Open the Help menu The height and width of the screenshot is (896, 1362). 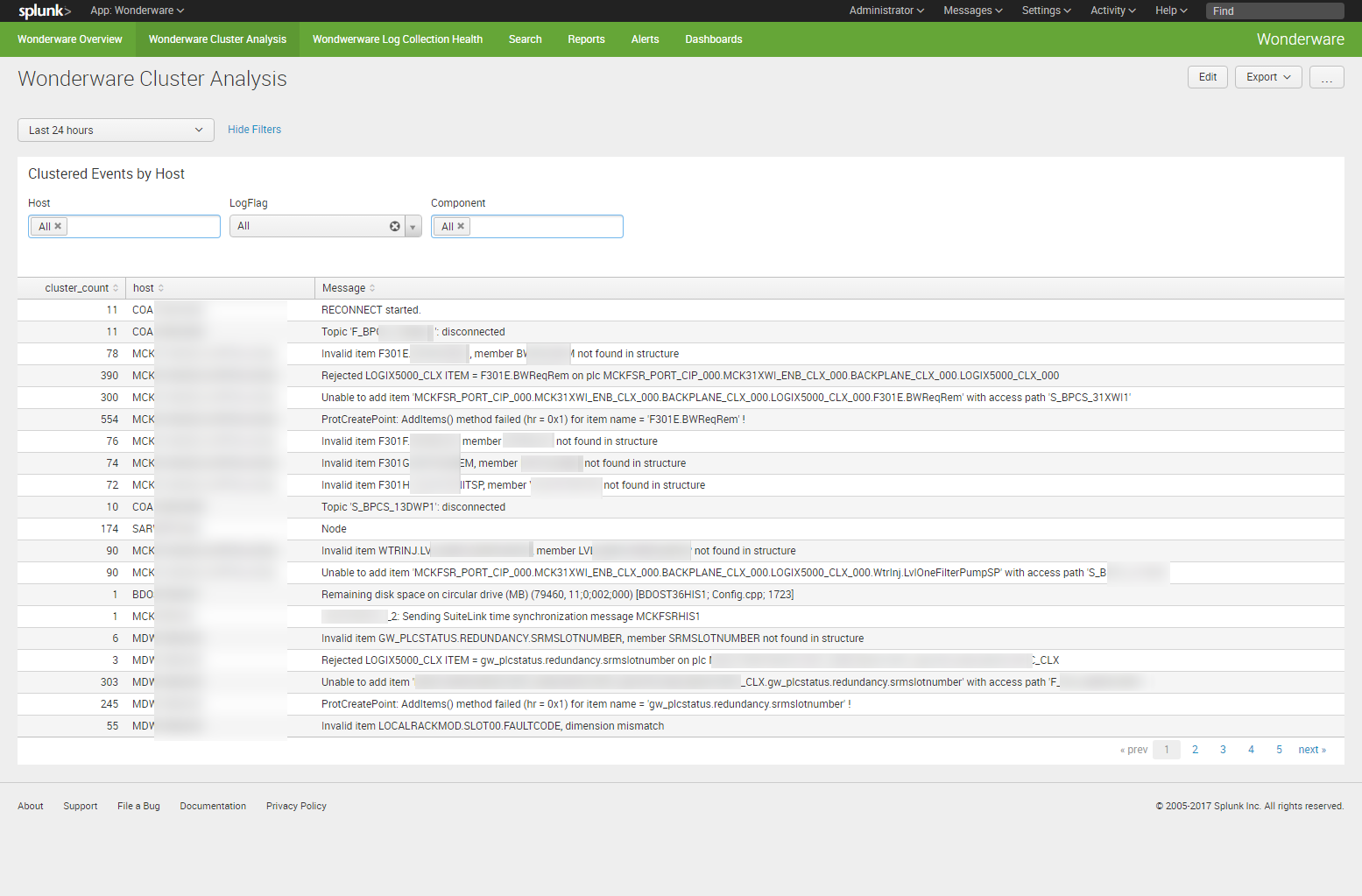click(x=1171, y=11)
